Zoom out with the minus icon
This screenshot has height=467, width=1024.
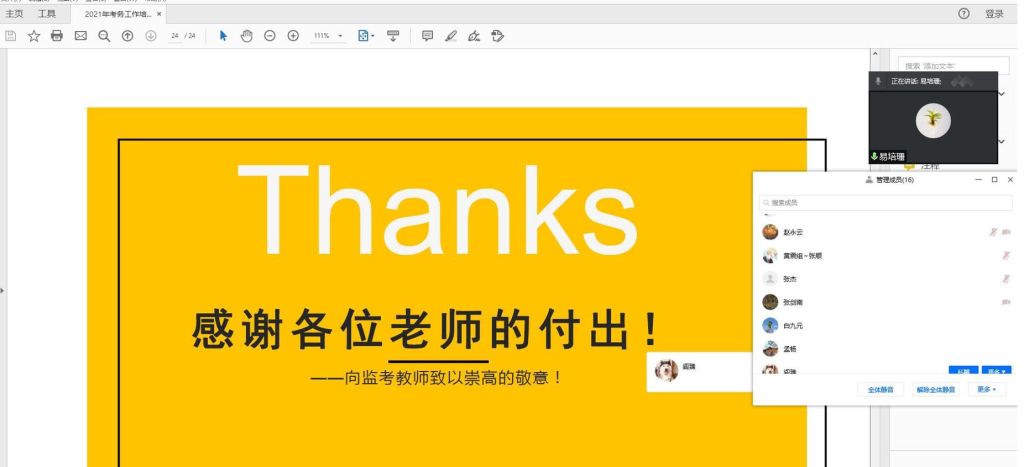click(270, 36)
